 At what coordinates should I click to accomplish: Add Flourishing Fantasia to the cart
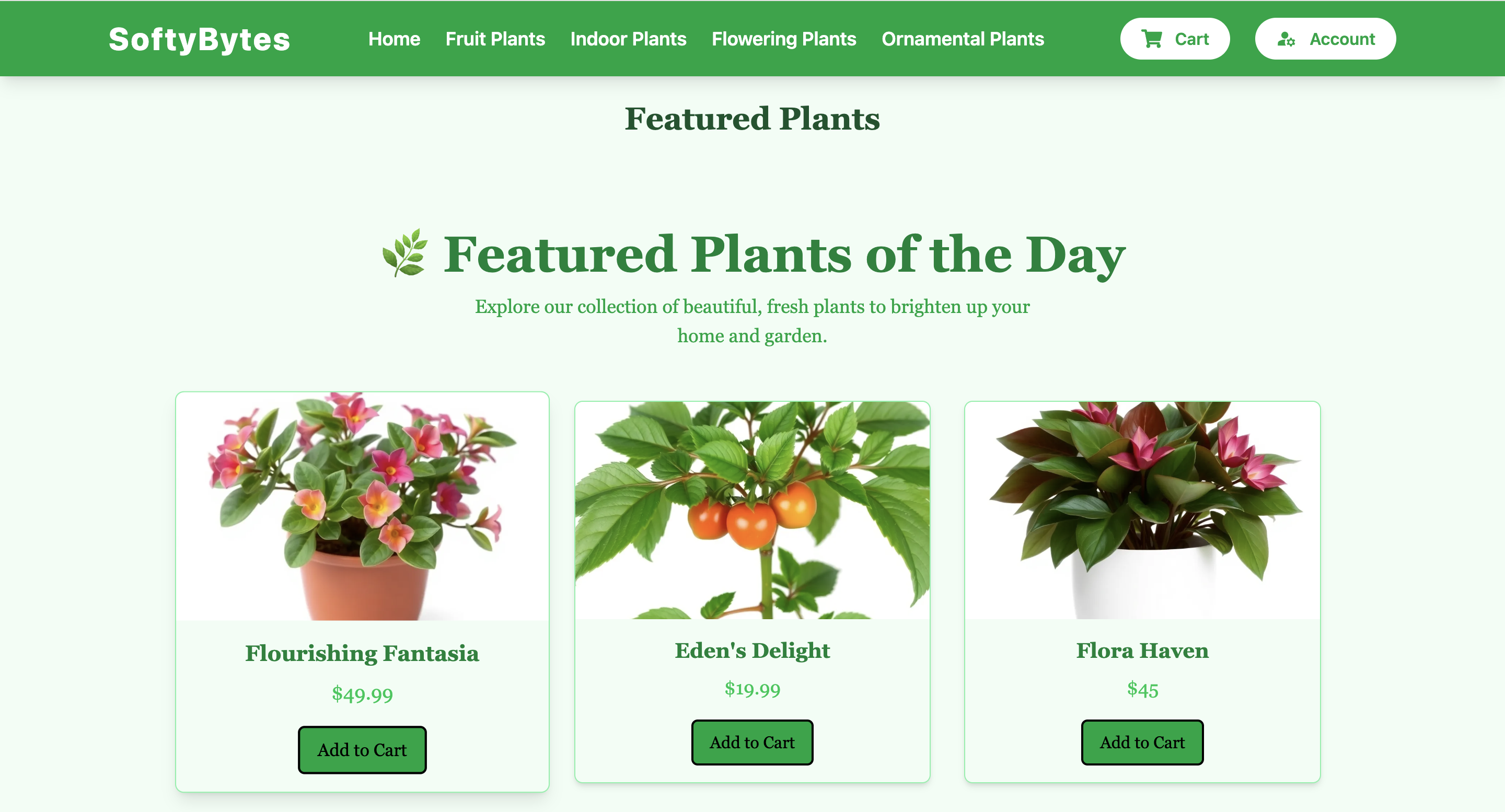362,749
